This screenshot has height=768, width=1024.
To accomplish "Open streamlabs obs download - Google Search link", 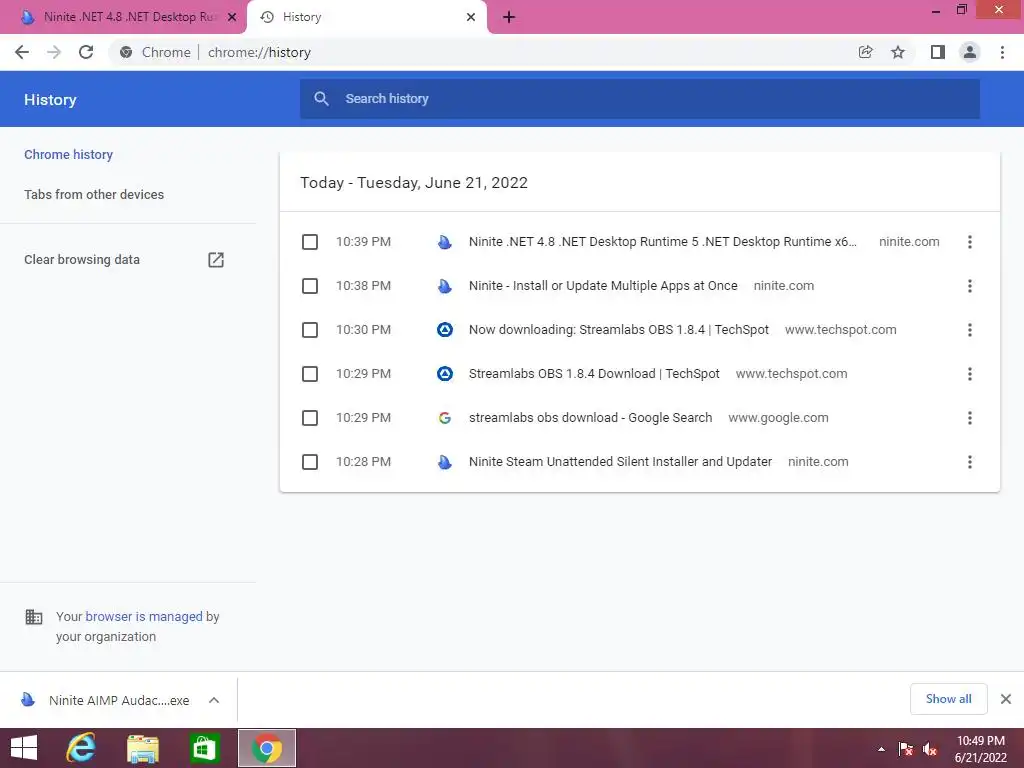I will pos(590,418).
